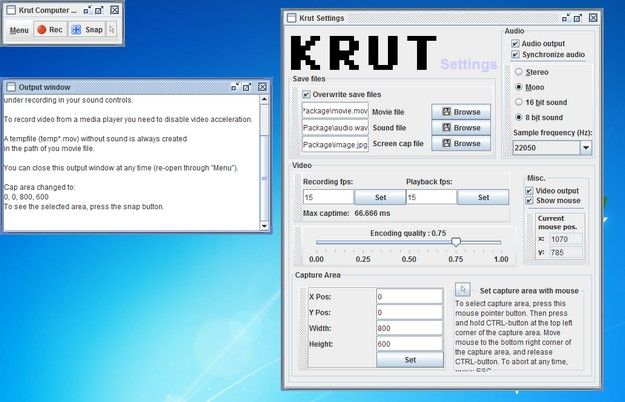
Task: Browse for the Movie file
Action: point(461,112)
